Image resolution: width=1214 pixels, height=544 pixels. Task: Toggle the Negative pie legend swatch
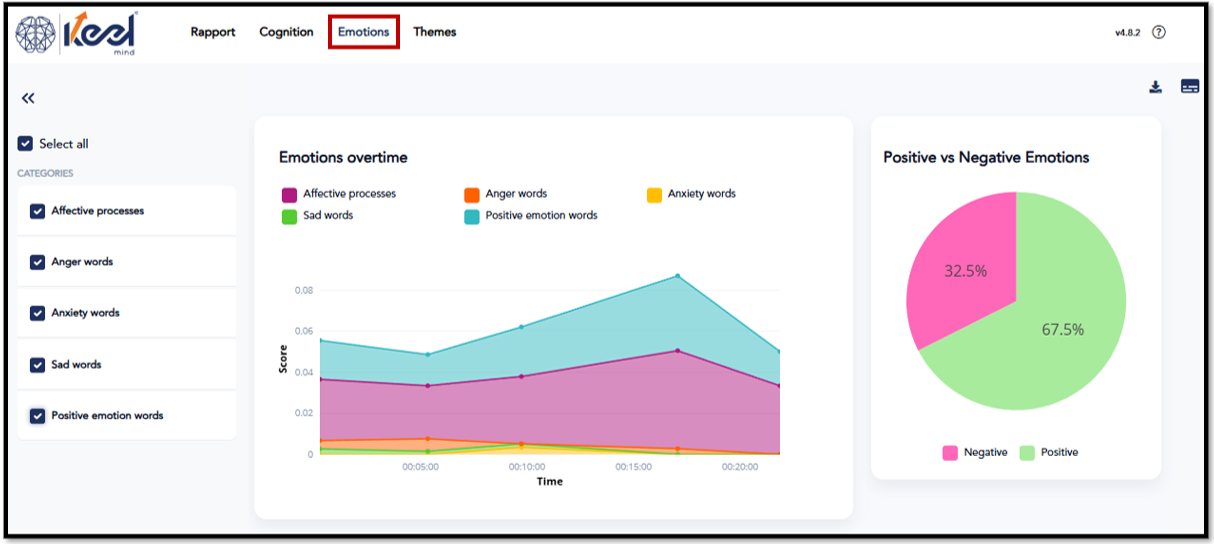click(950, 453)
